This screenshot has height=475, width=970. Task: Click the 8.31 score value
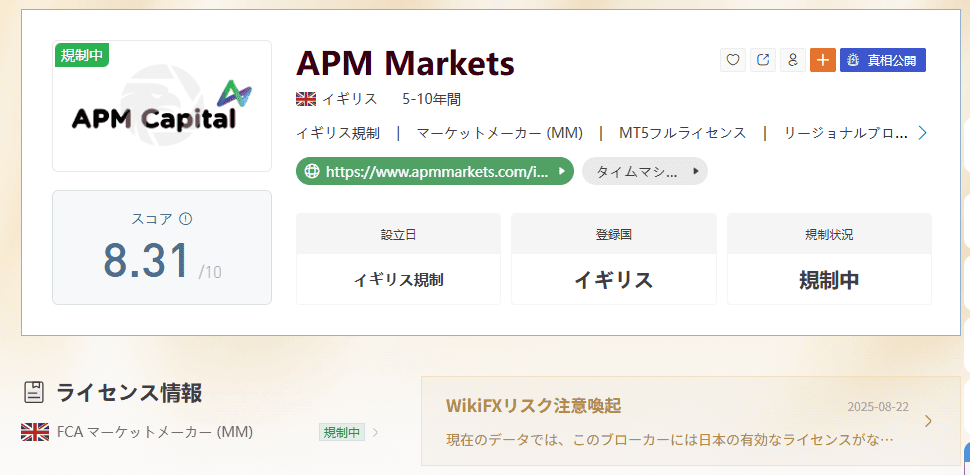pos(146,261)
